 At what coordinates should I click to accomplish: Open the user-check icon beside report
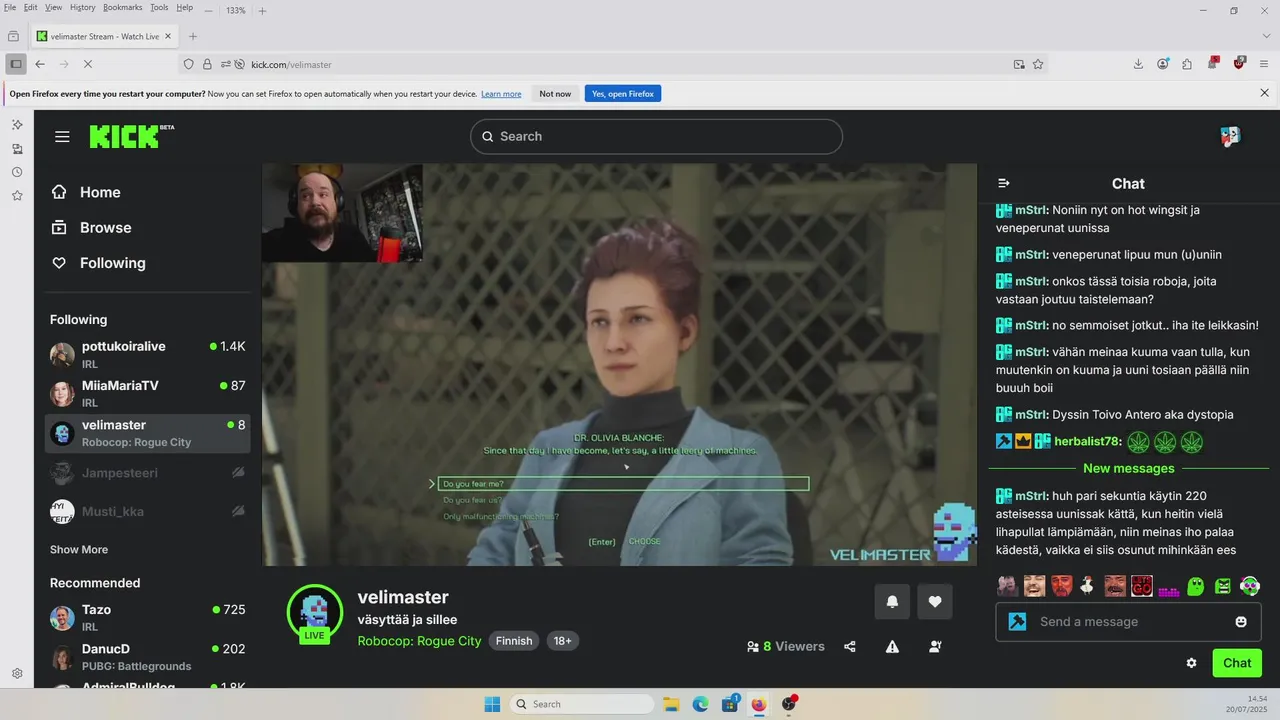pos(935,647)
